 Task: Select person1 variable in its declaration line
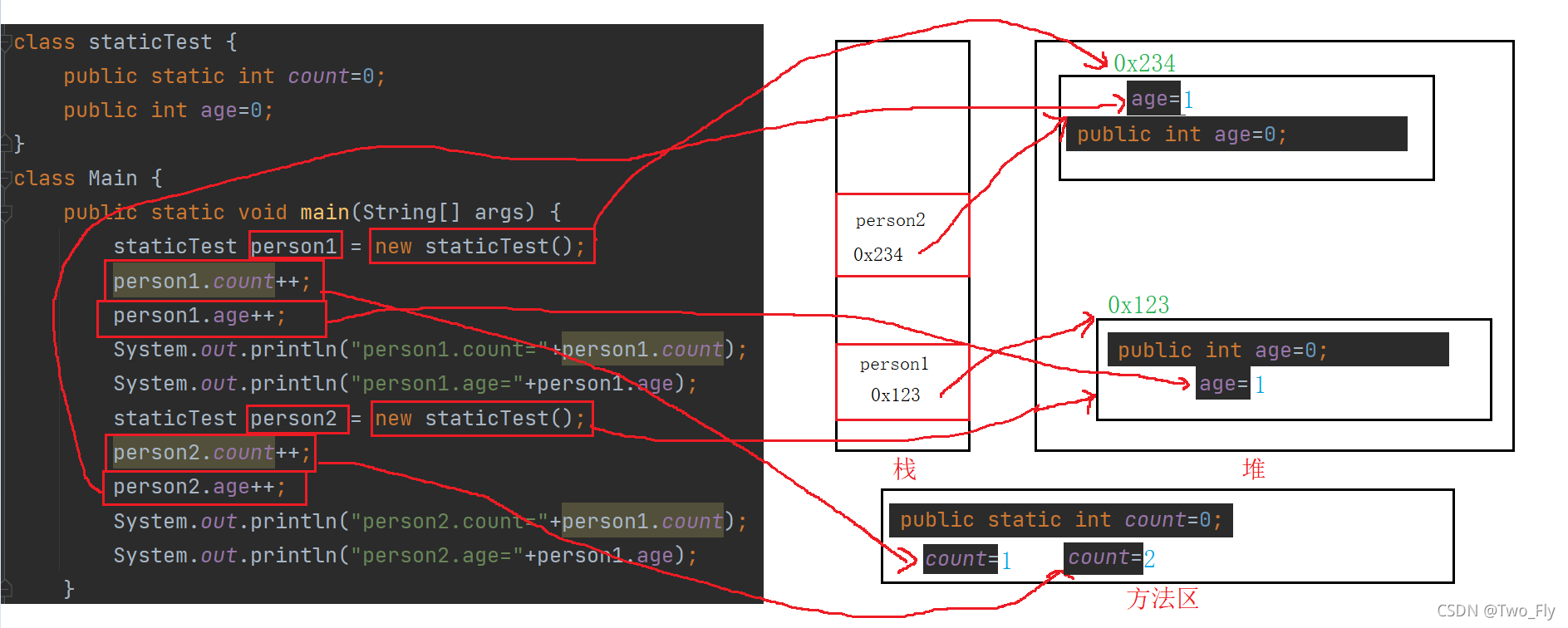pyautogui.click(x=294, y=247)
